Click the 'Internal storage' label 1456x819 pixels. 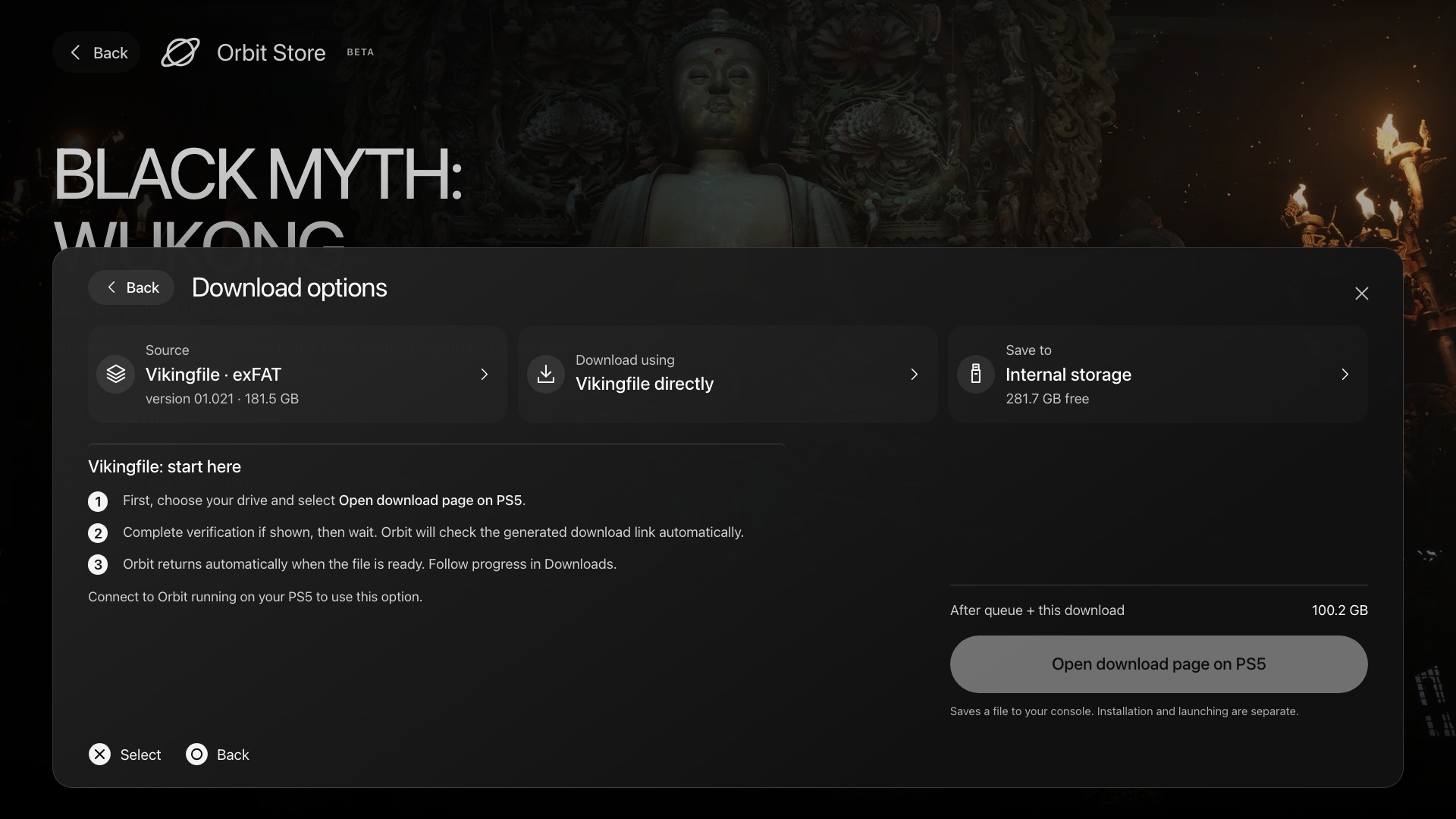click(1068, 375)
